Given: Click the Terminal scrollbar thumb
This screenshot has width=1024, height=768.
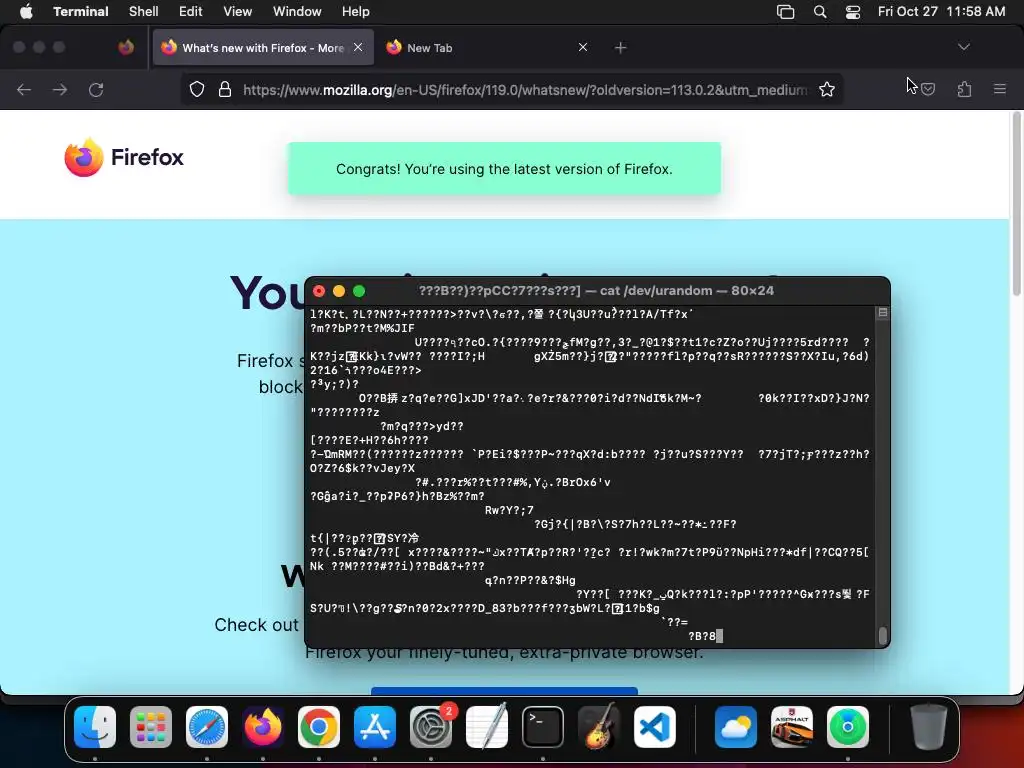Looking at the screenshot, I should [883, 636].
